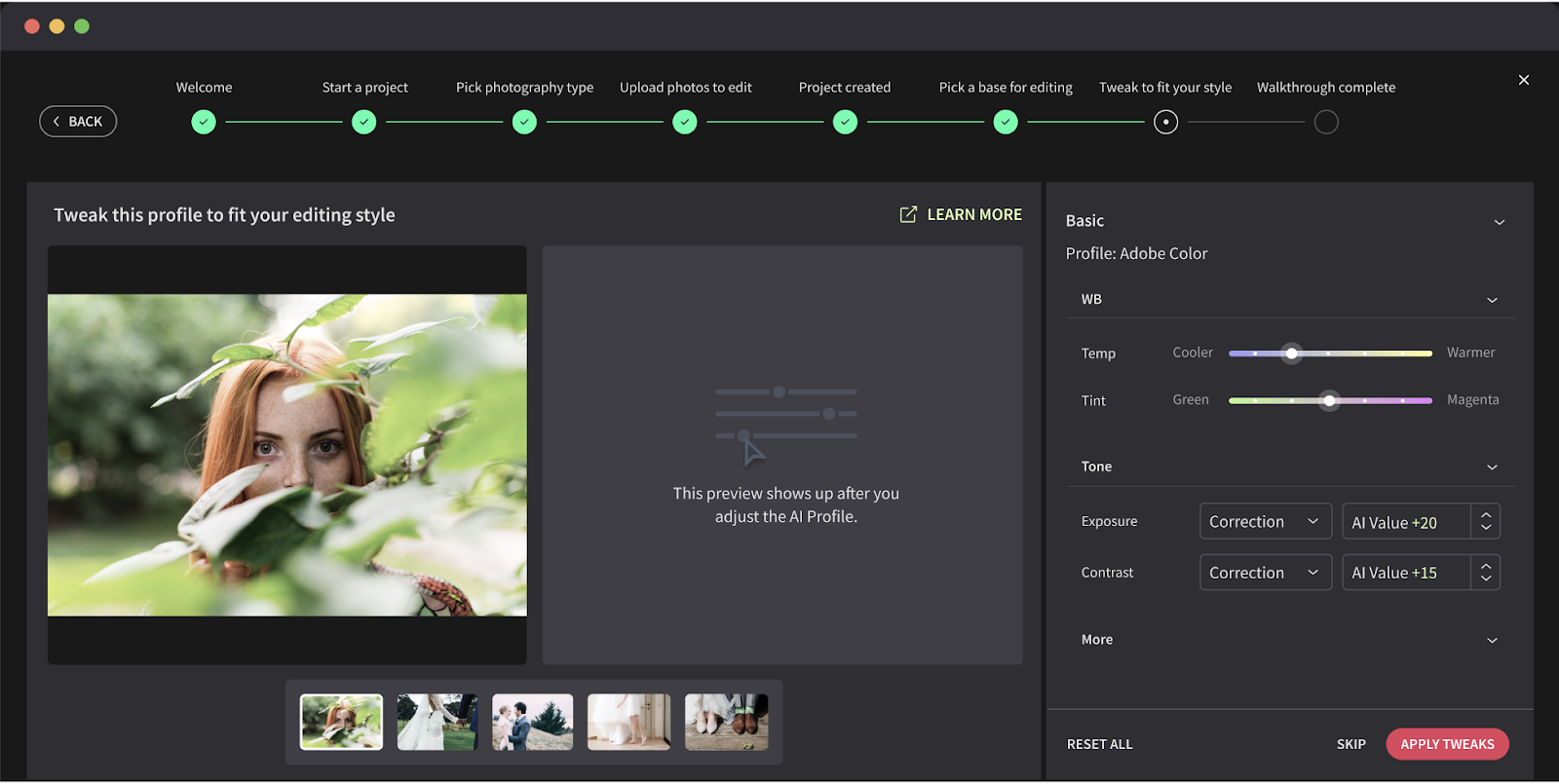Collapse the Basic panel chevron
The width and height of the screenshot is (1559, 784).
point(1500,222)
